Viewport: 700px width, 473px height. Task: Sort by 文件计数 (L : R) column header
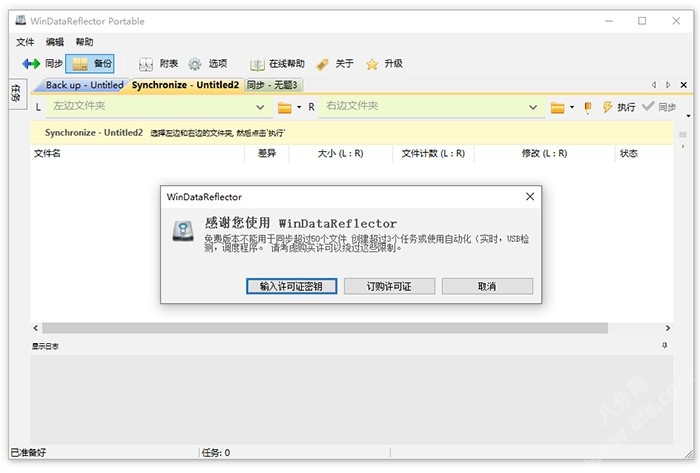[433, 154]
